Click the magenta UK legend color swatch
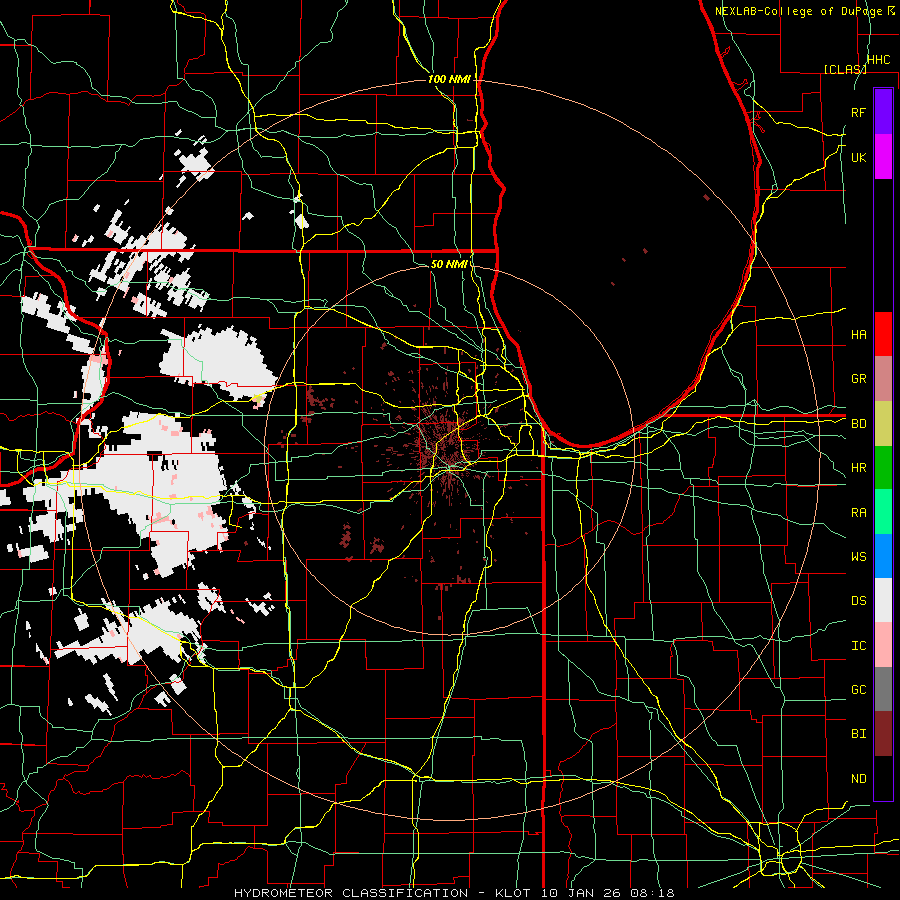The width and height of the screenshot is (900, 900). [883, 157]
